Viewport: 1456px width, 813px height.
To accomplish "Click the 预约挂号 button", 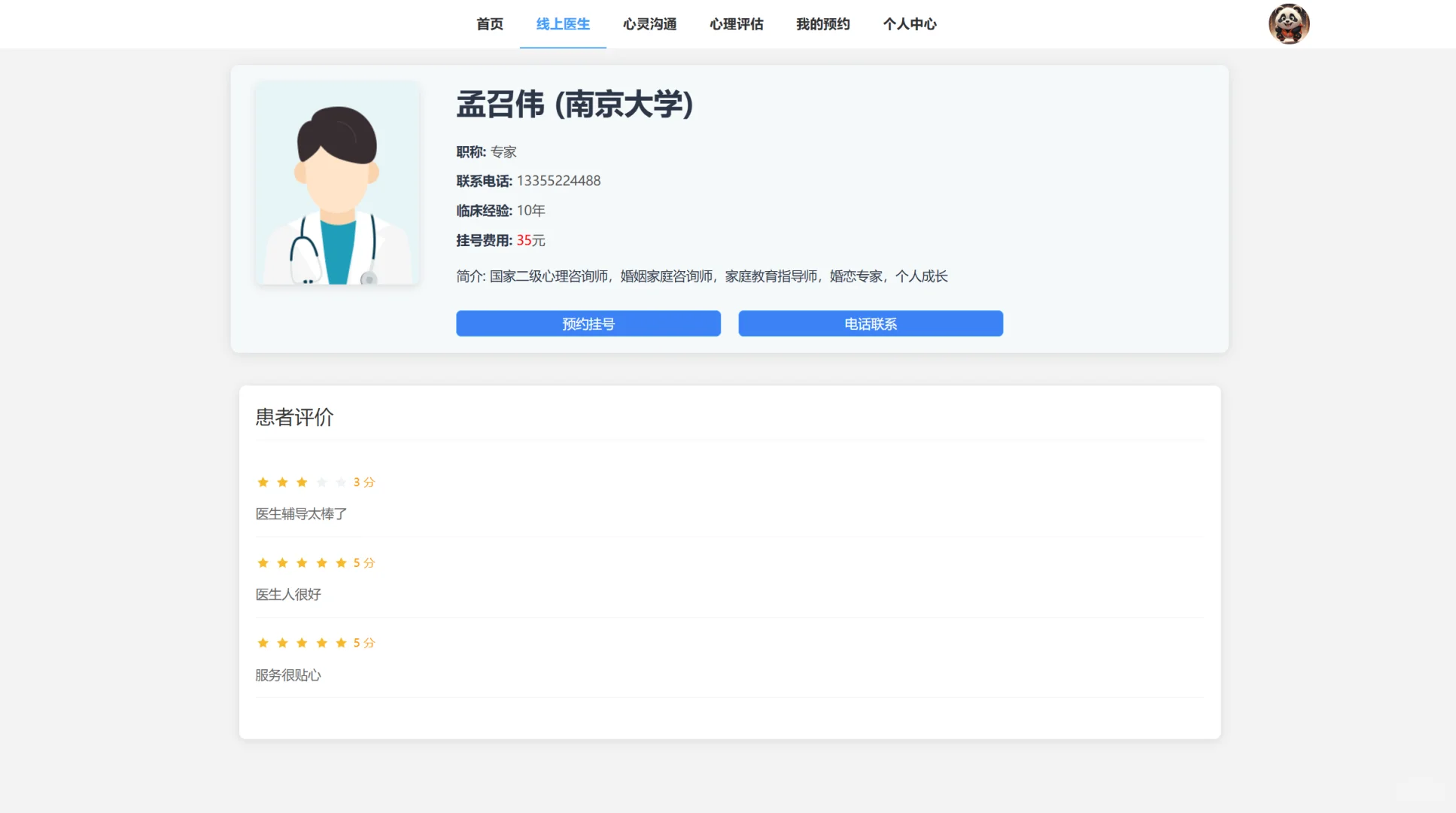I will click(588, 323).
